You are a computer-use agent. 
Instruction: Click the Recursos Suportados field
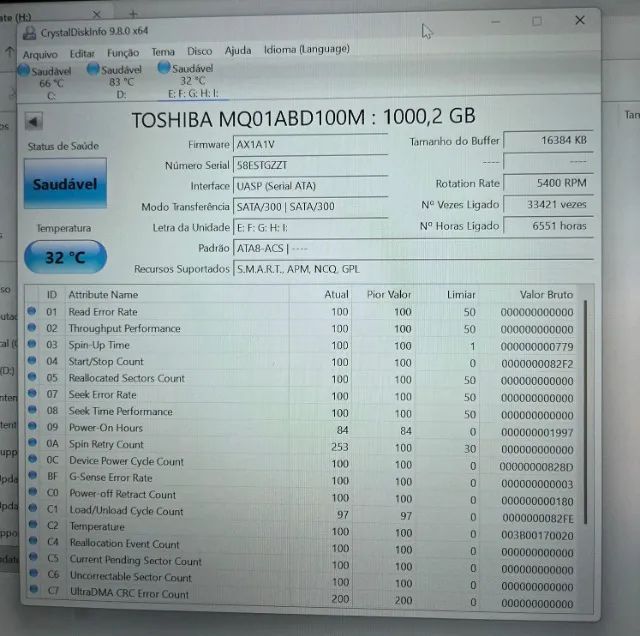(413, 269)
